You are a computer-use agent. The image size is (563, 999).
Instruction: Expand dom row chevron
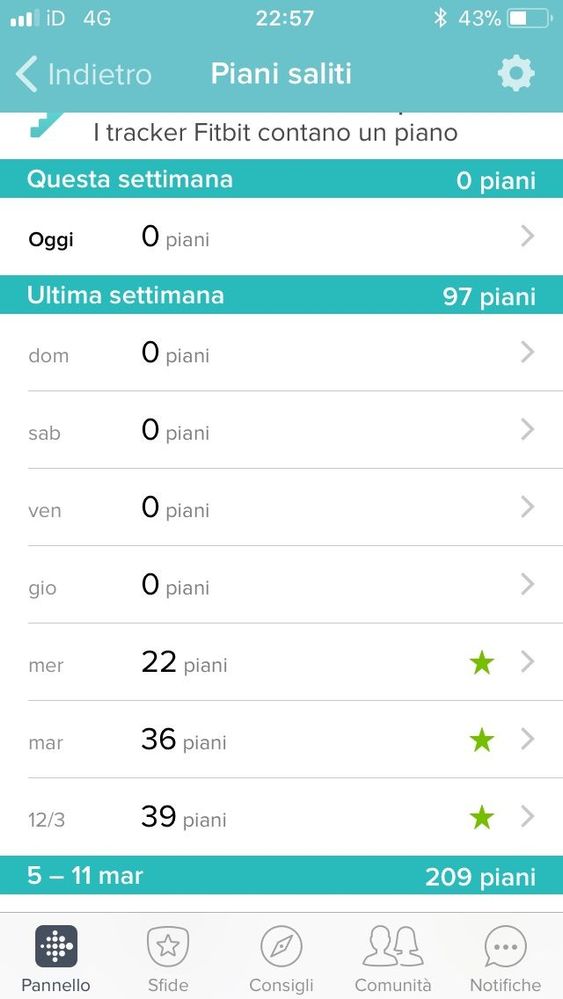527,352
